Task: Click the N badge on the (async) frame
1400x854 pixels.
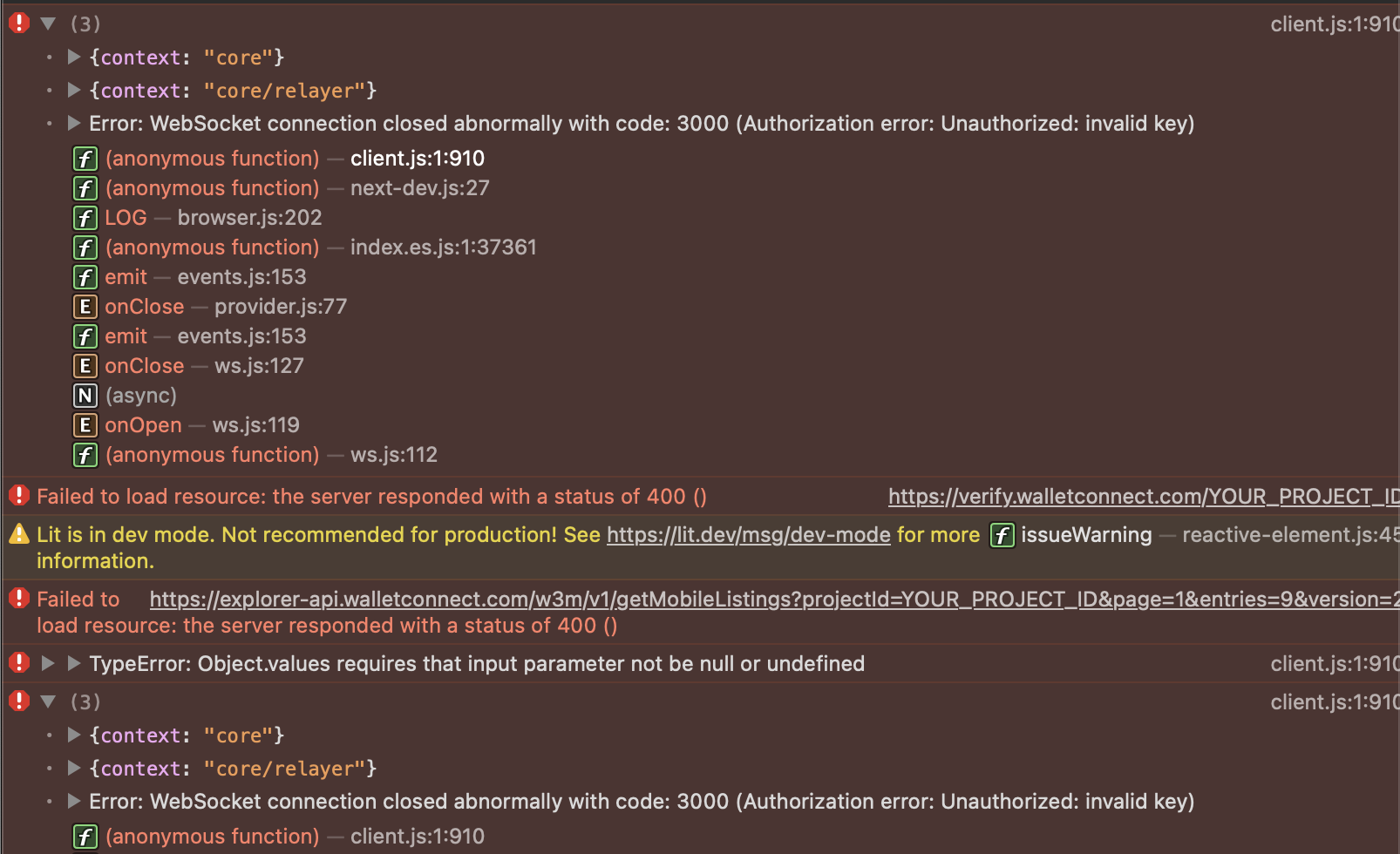Action: point(85,395)
